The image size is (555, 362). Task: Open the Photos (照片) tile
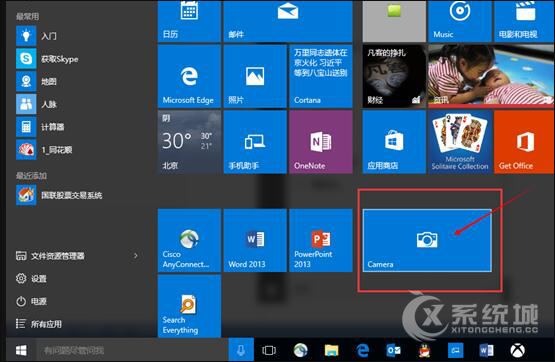(x=255, y=76)
